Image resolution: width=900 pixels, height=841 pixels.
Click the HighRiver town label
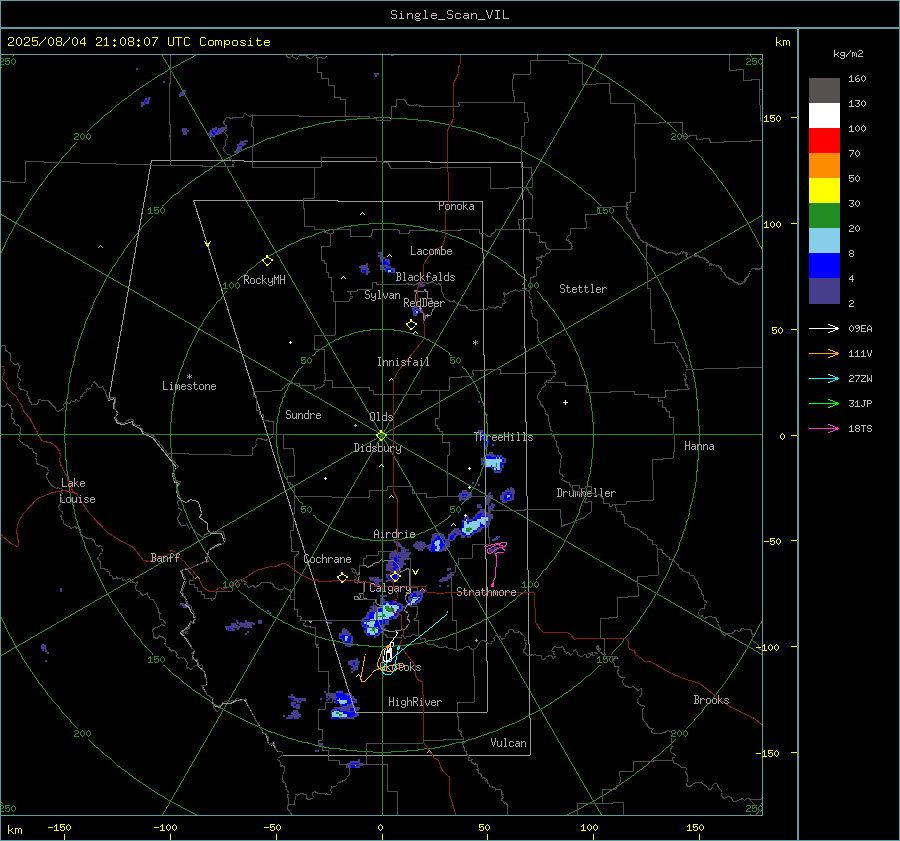(414, 702)
